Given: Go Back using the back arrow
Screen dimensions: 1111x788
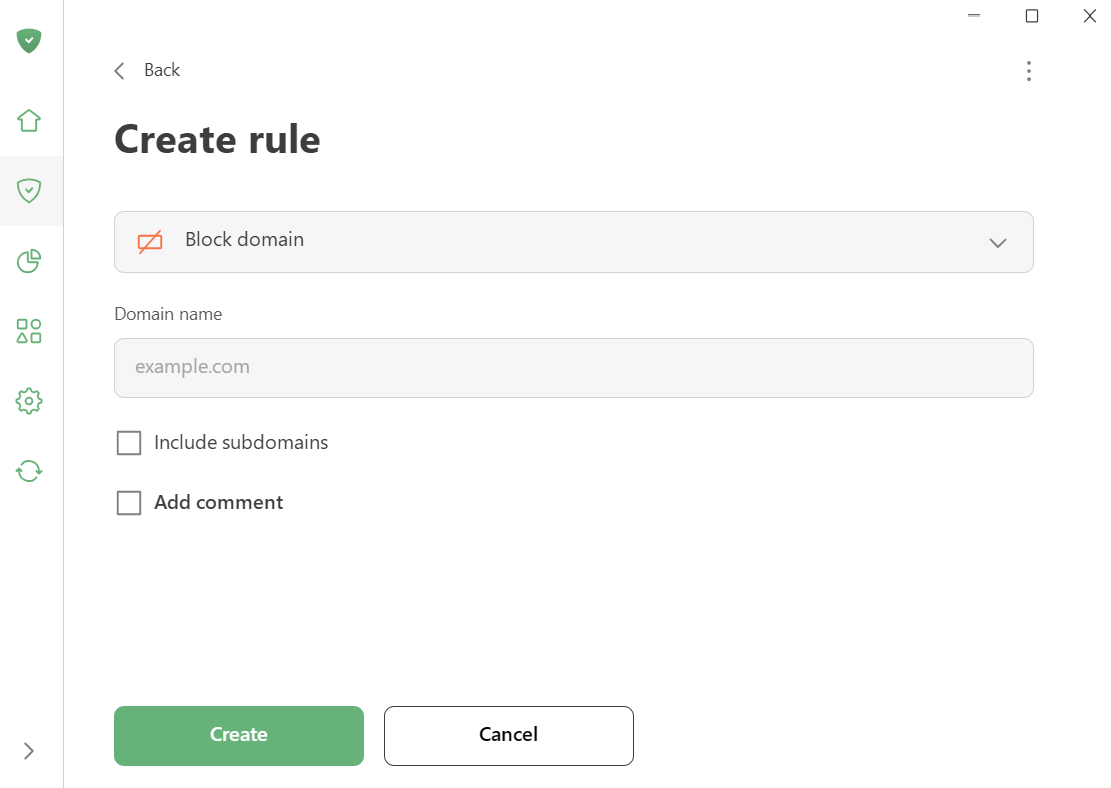Looking at the screenshot, I should click(x=118, y=70).
